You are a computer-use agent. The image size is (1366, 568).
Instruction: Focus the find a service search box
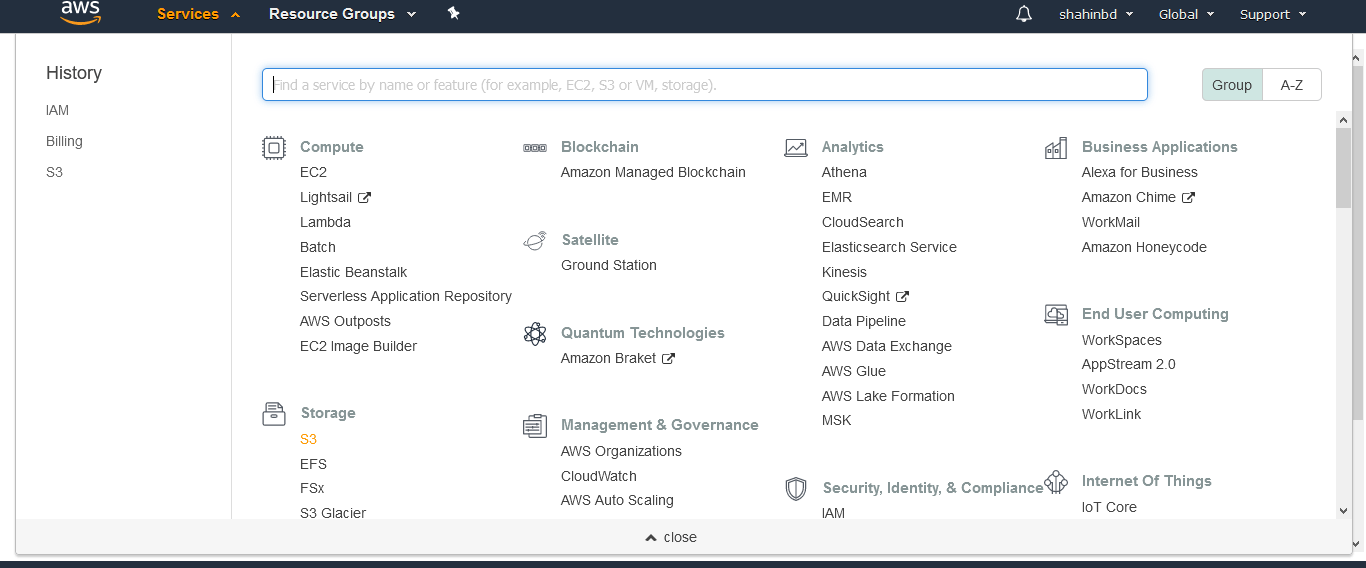[704, 85]
